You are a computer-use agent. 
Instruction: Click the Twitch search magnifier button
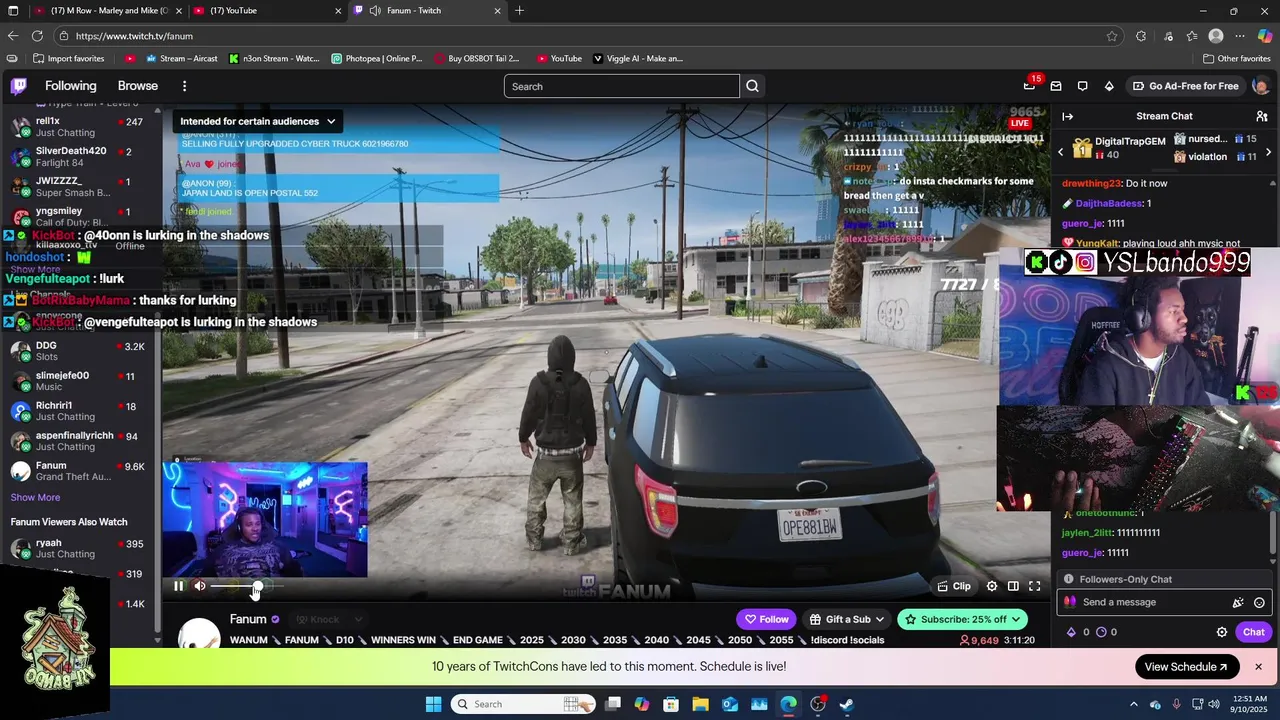coord(753,86)
